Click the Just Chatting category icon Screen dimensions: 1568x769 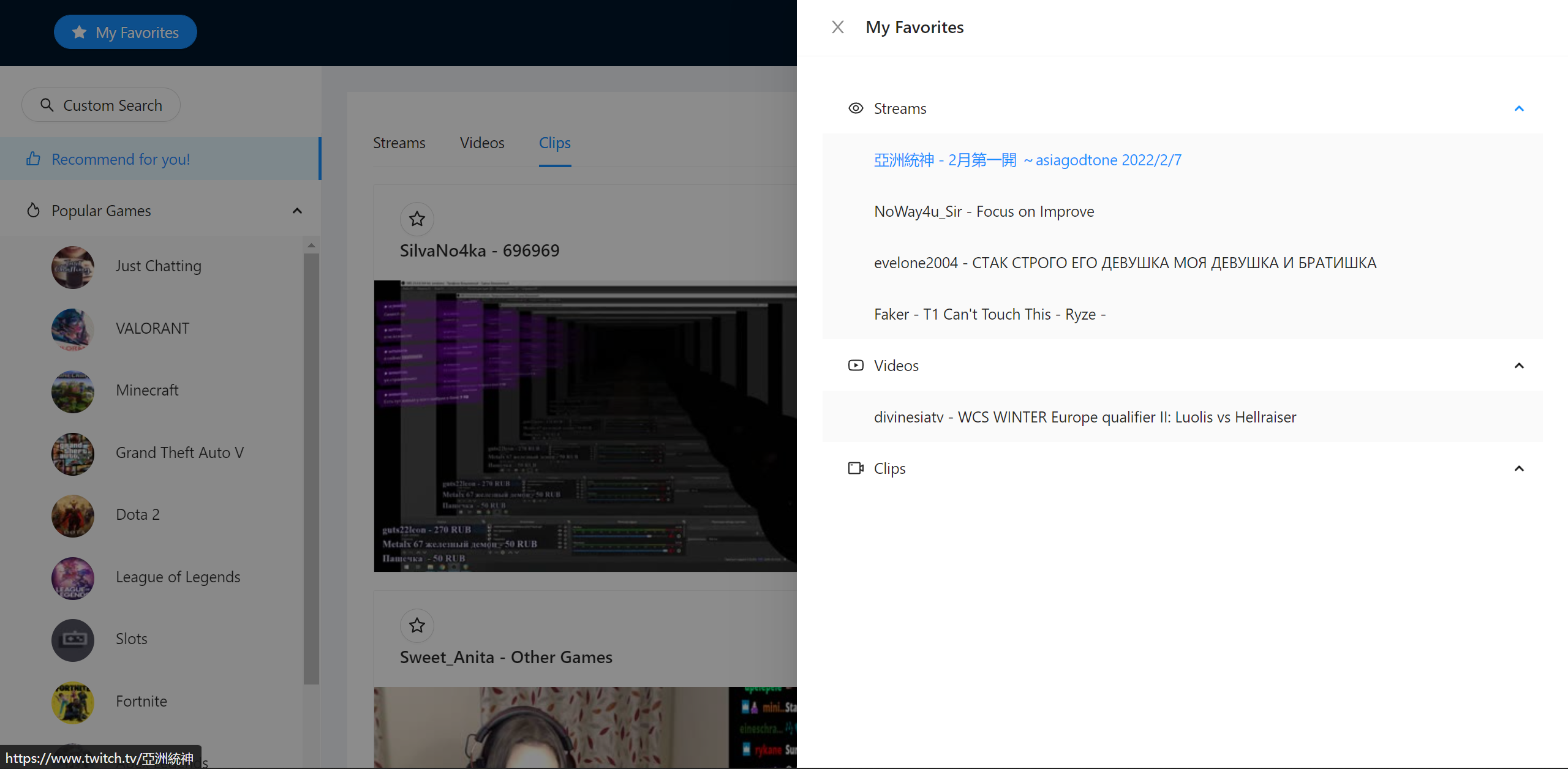(73, 267)
